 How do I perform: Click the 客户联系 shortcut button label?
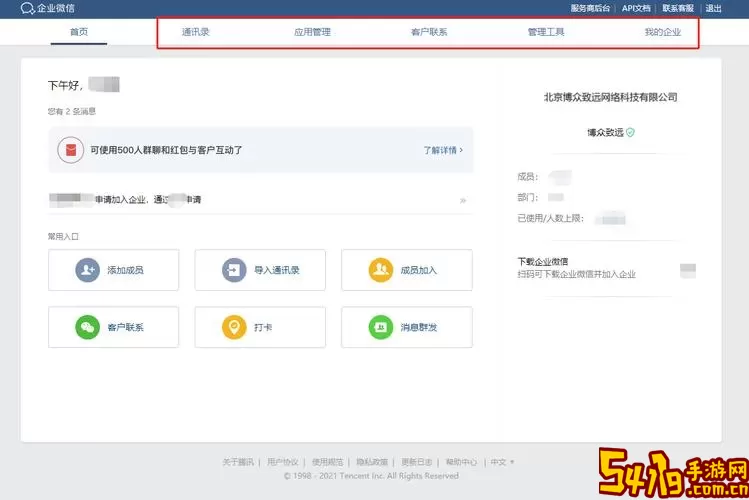(x=125, y=327)
